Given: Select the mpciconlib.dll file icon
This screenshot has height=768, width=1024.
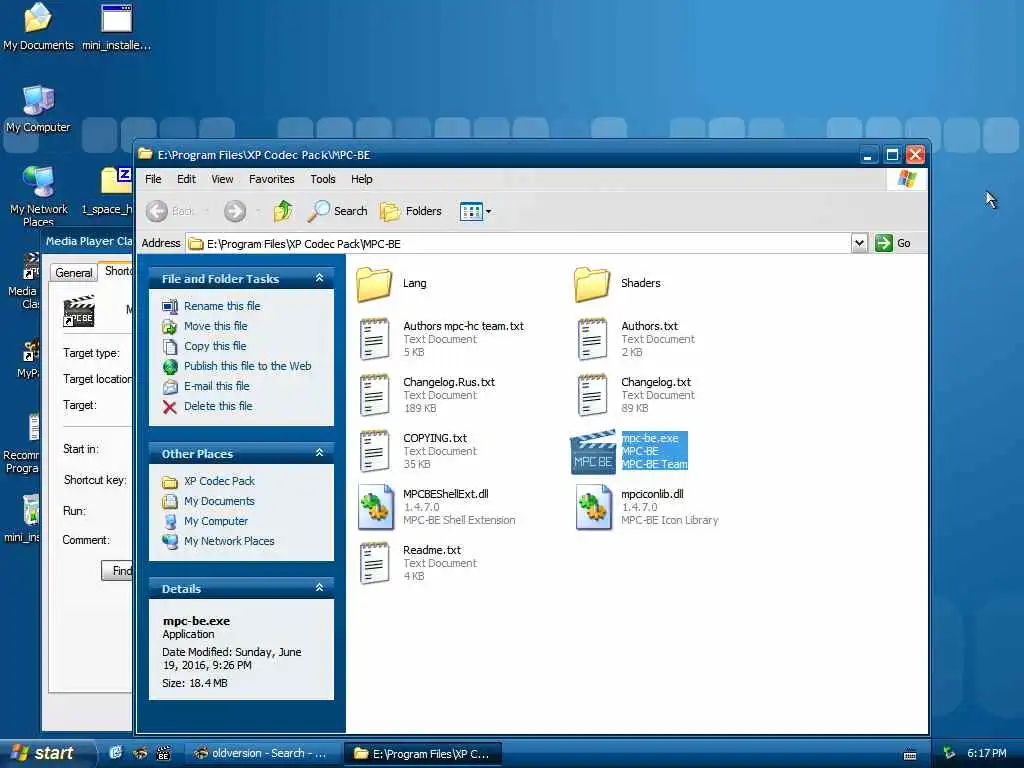Looking at the screenshot, I should [x=593, y=507].
